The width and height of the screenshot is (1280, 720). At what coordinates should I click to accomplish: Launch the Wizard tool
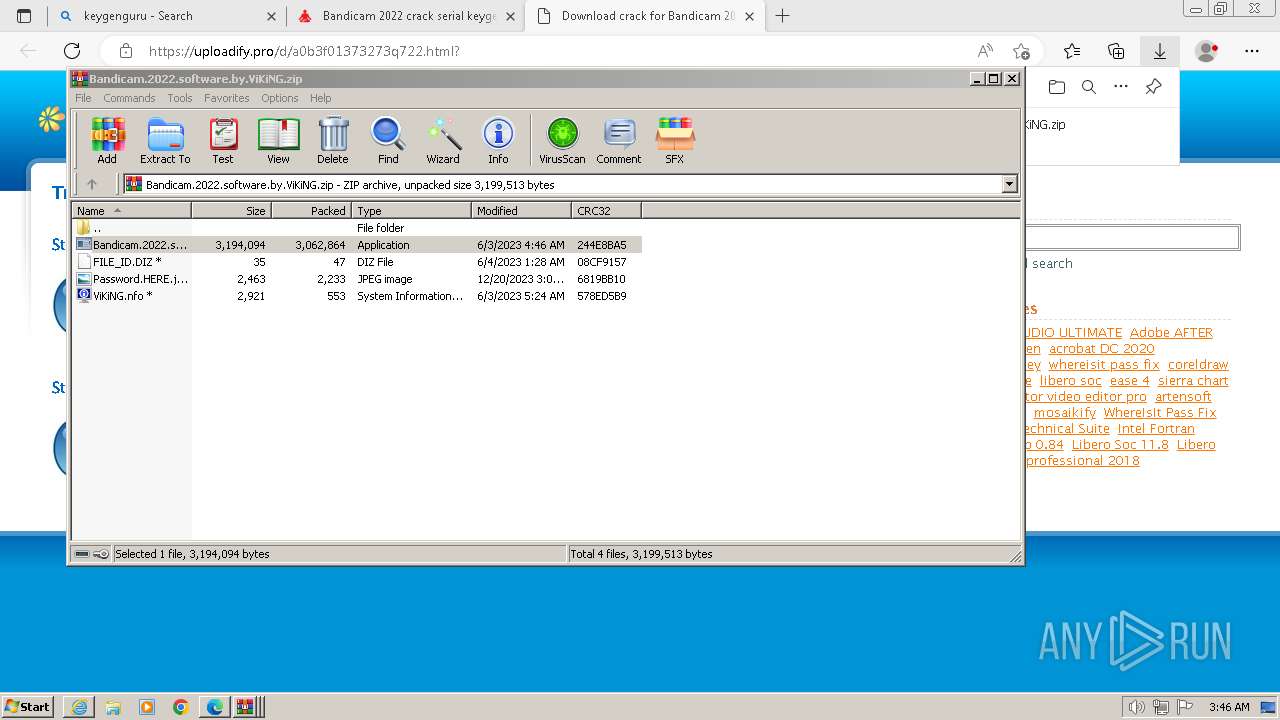[443, 140]
